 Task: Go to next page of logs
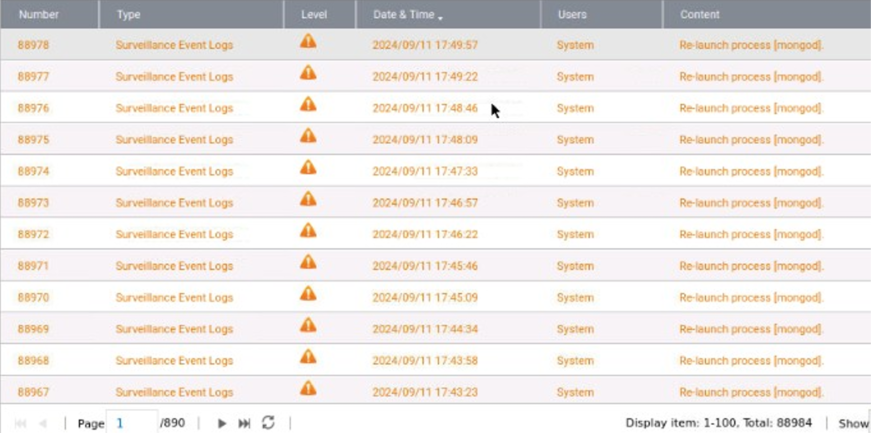[222, 424]
